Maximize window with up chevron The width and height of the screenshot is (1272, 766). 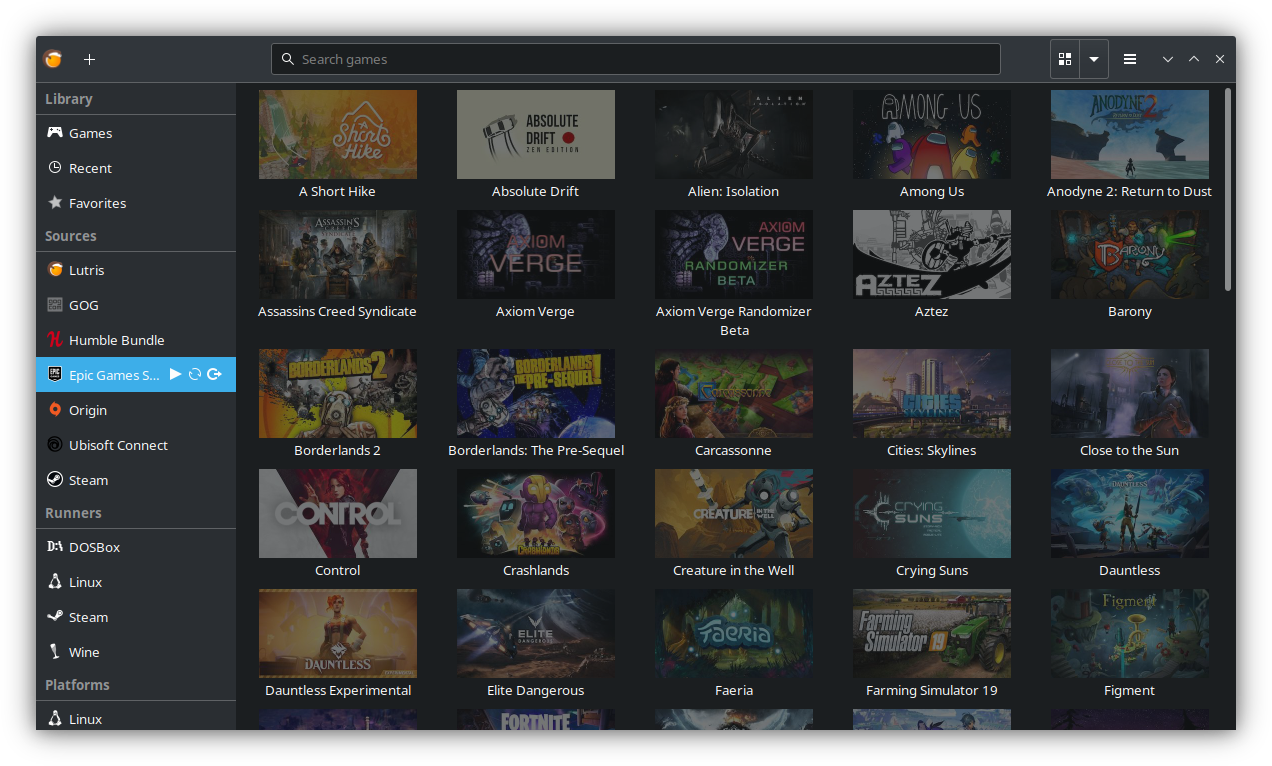[1194, 59]
